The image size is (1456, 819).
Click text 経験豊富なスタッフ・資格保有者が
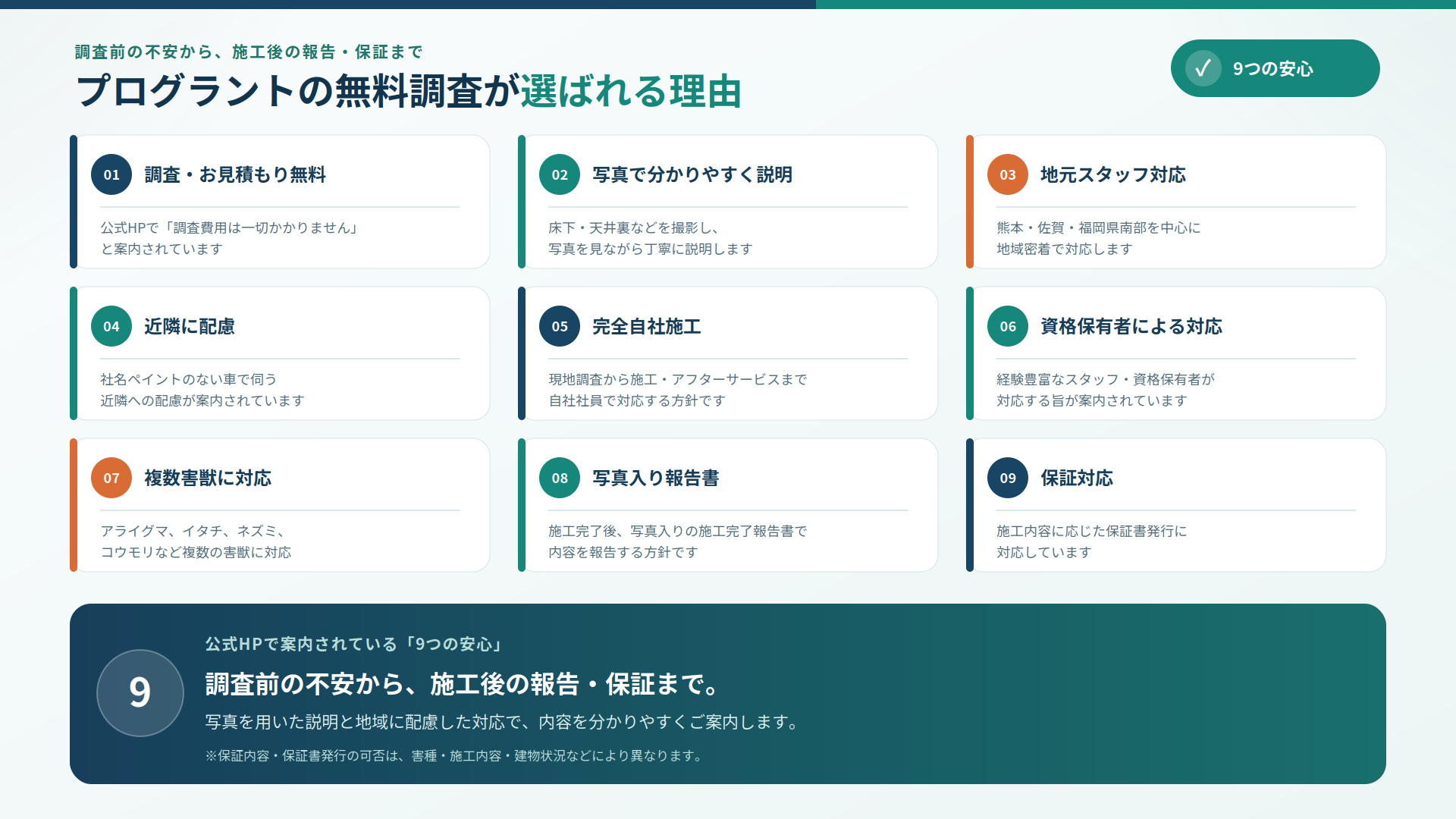1106,379
